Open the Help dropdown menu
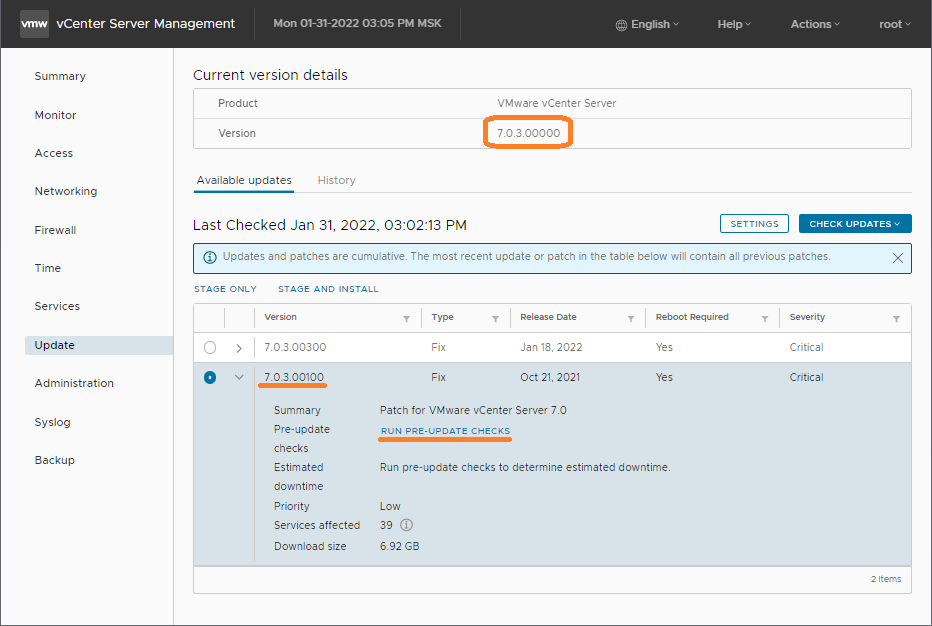The width and height of the screenshot is (932, 626). 734,24
